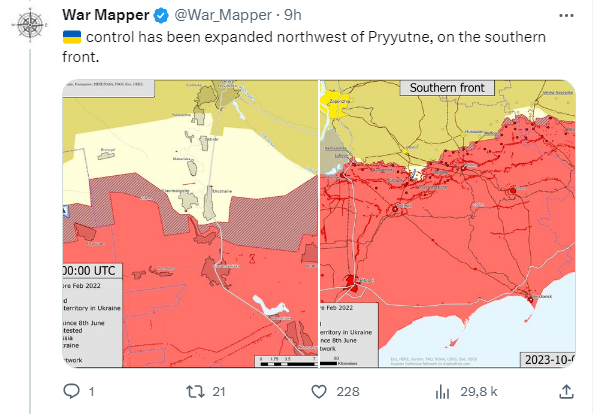Click the blue verified badge
This screenshot has width=594, height=414.
(x=161, y=16)
